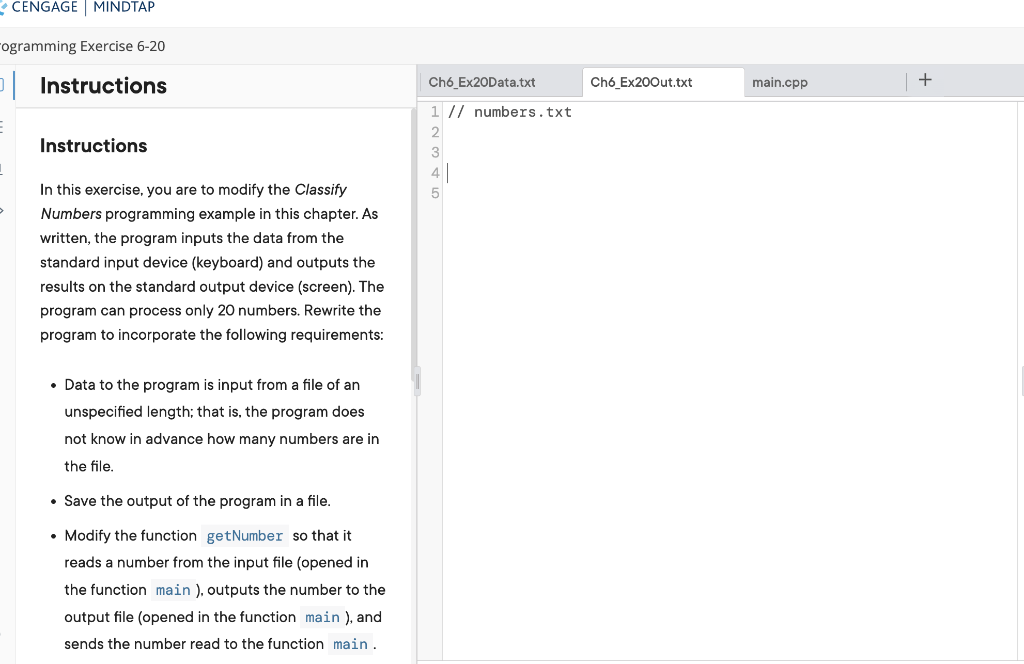Open the Ch6_Ex20Data.txt tab

coord(482,82)
